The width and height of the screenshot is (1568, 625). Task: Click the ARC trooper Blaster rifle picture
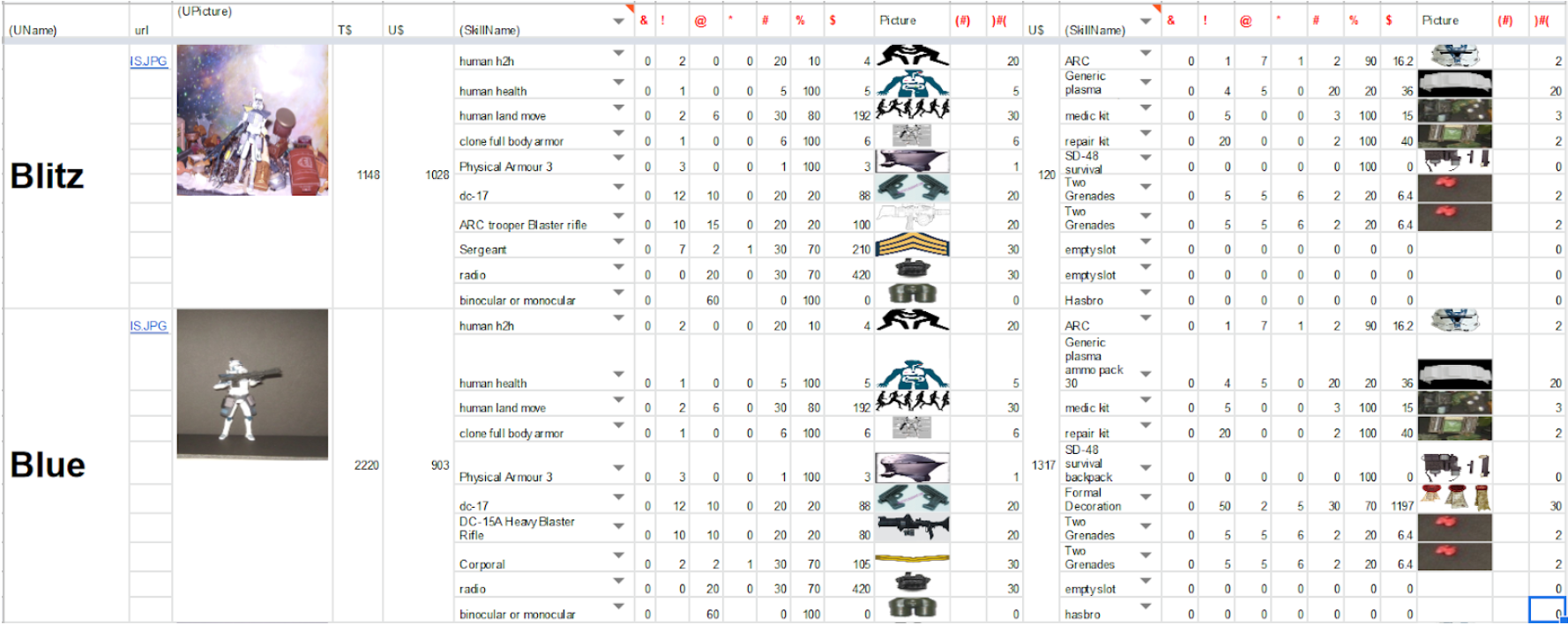click(912, 217)
